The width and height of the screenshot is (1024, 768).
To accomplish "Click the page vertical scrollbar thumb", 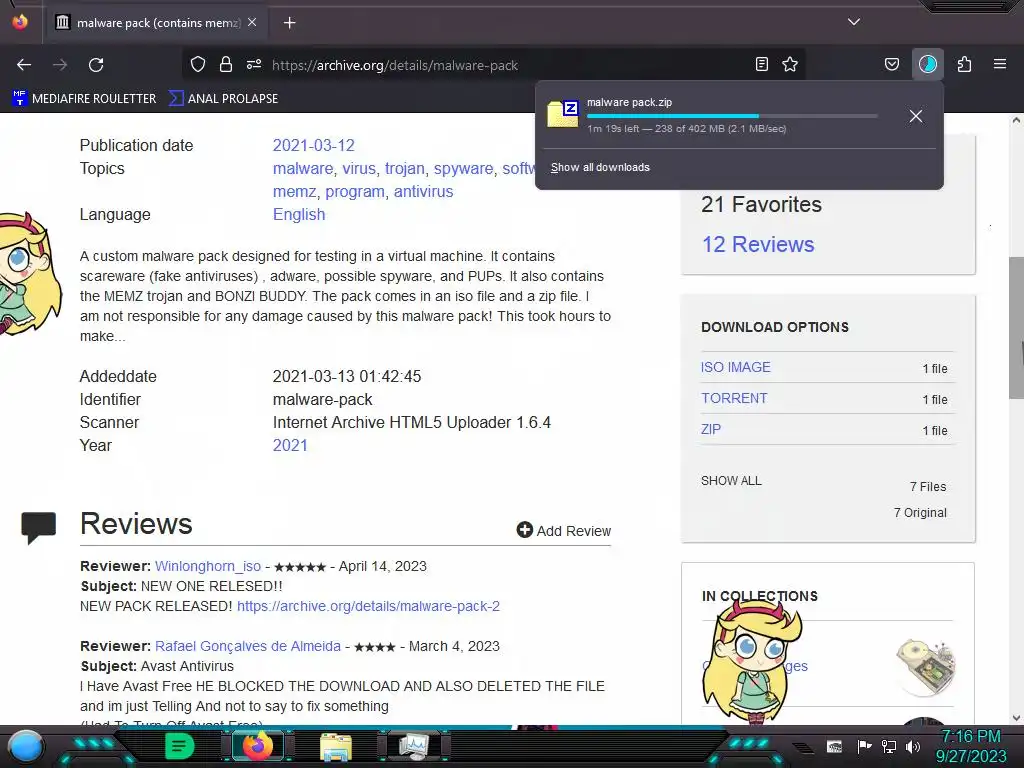I will coord(1016,327).
